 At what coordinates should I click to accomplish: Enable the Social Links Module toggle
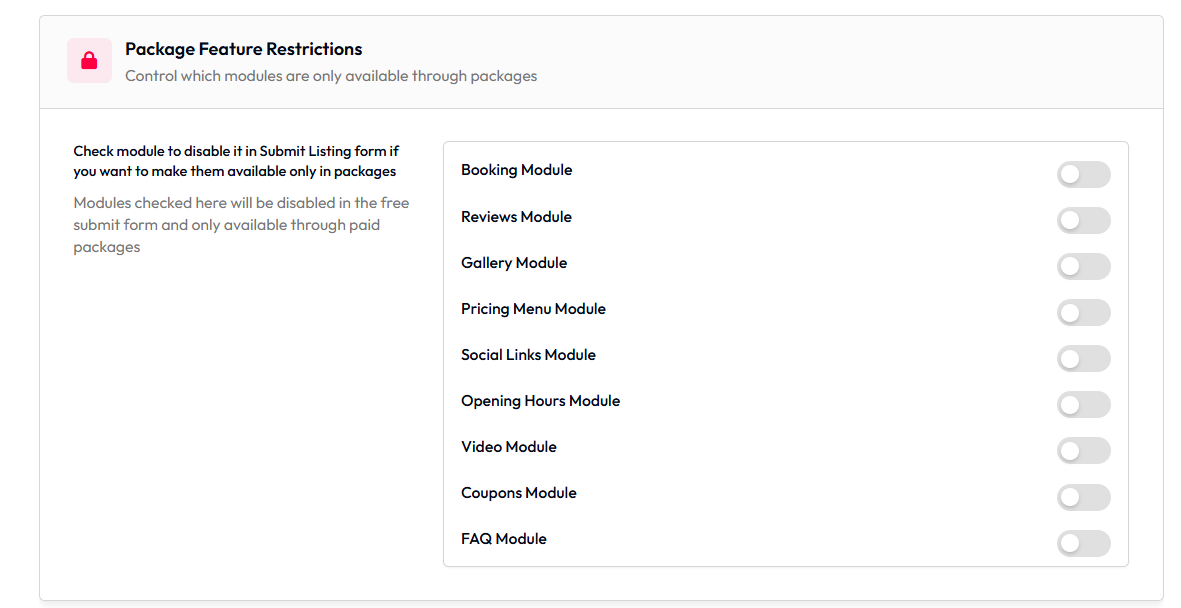pyautogui.click(x=1083, y=359)
